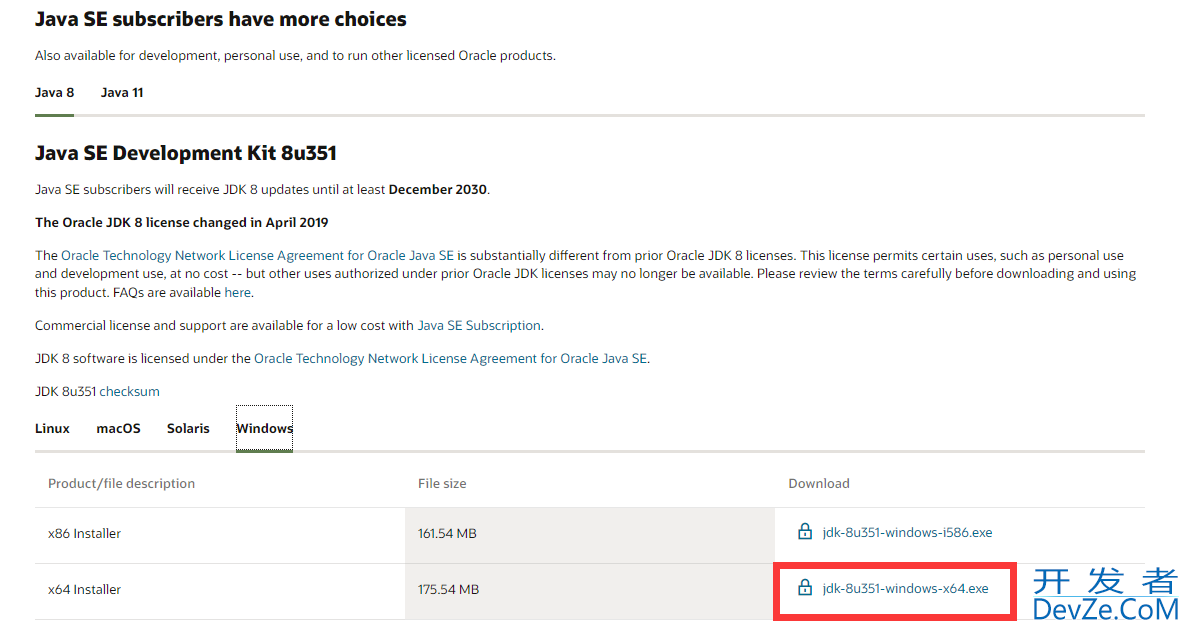
Task: Click the '161.54 MB' file size cell
Action: [590, 534]
